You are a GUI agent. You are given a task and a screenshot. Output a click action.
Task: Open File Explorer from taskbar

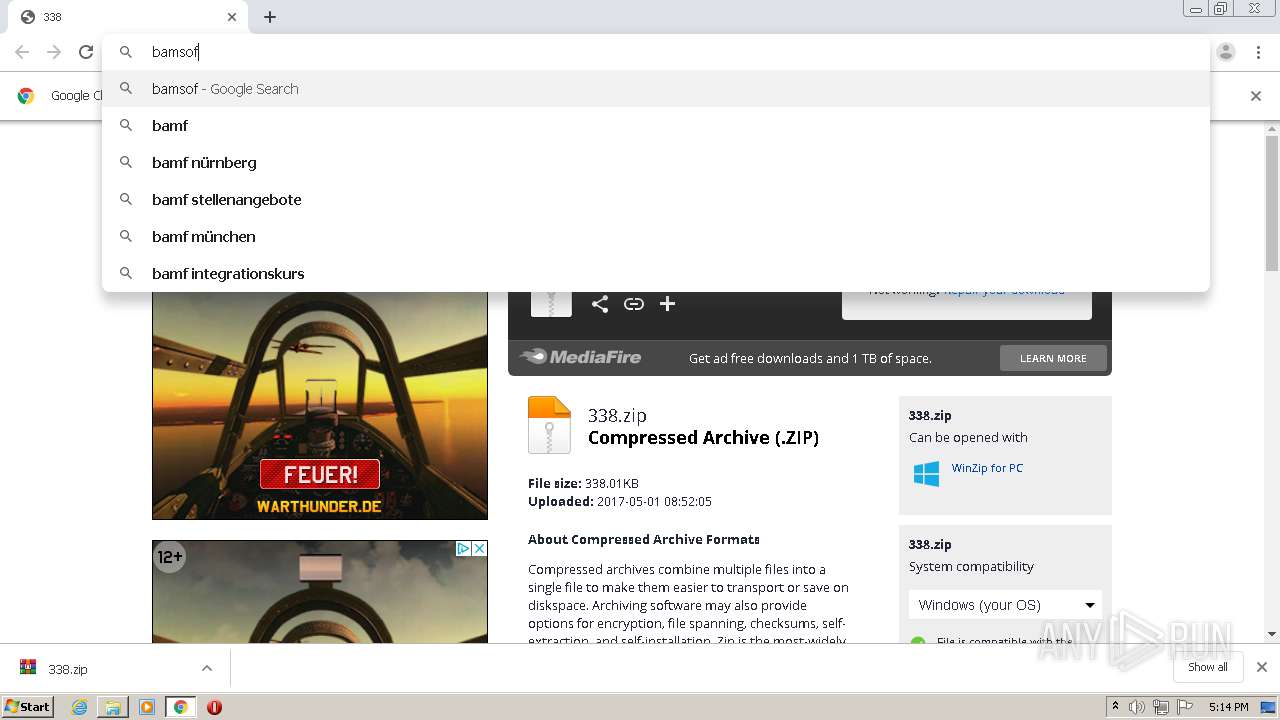113,707
